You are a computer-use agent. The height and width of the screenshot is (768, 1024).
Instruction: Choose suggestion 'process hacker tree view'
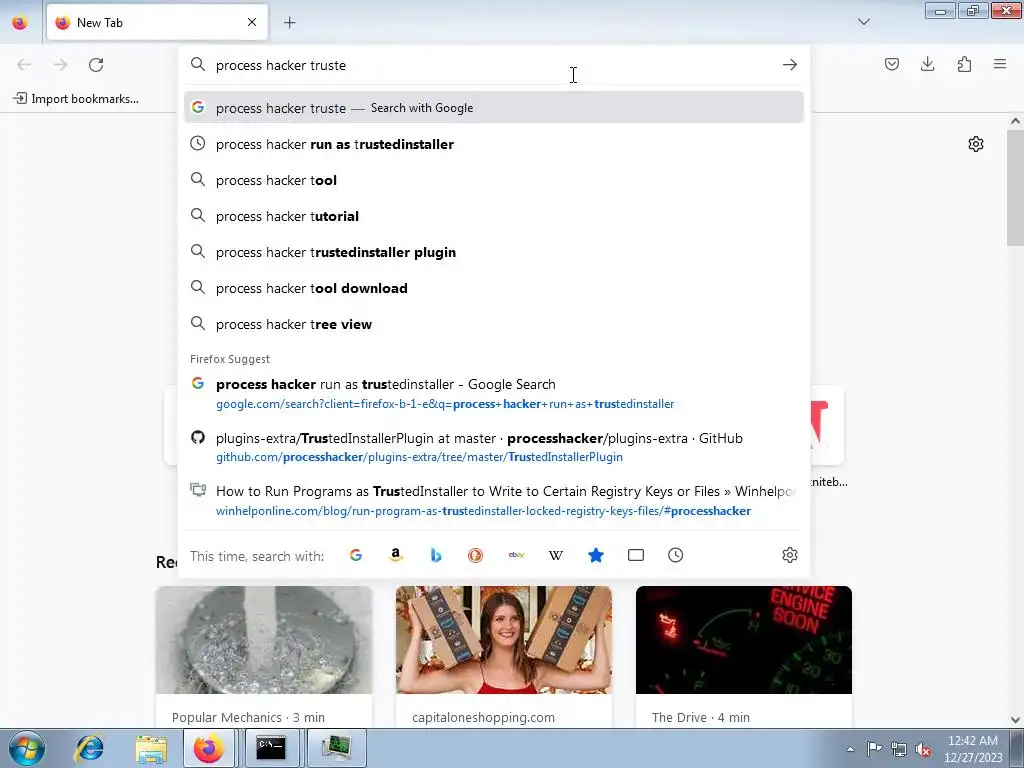tap(494, 324)
